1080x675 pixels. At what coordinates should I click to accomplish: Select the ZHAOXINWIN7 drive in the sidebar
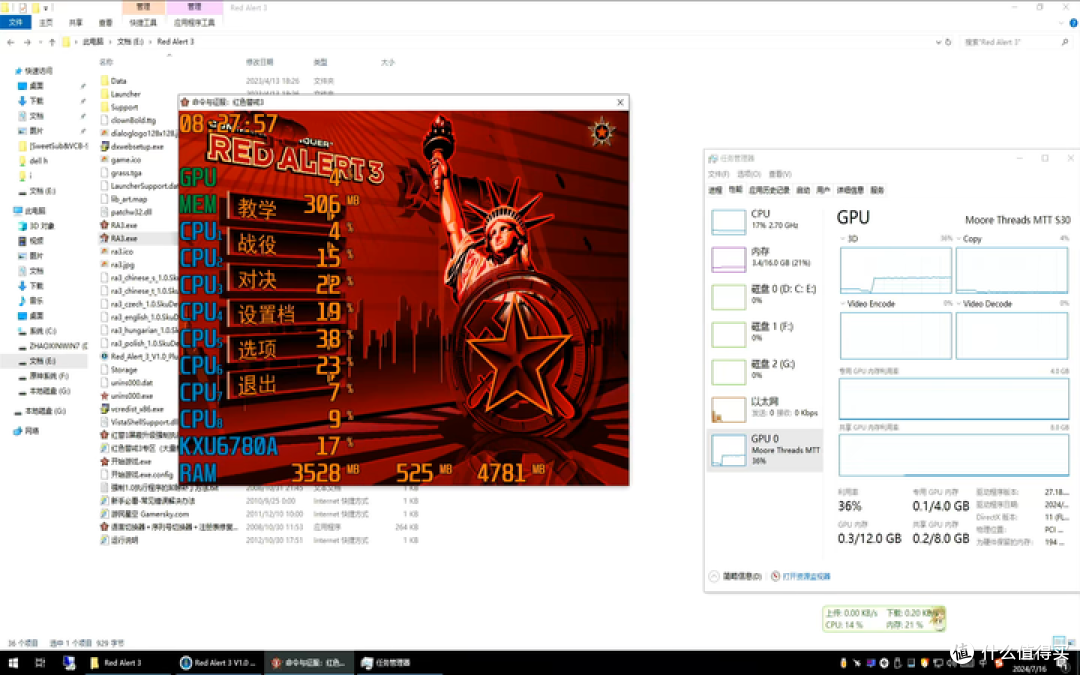point(52,346)
